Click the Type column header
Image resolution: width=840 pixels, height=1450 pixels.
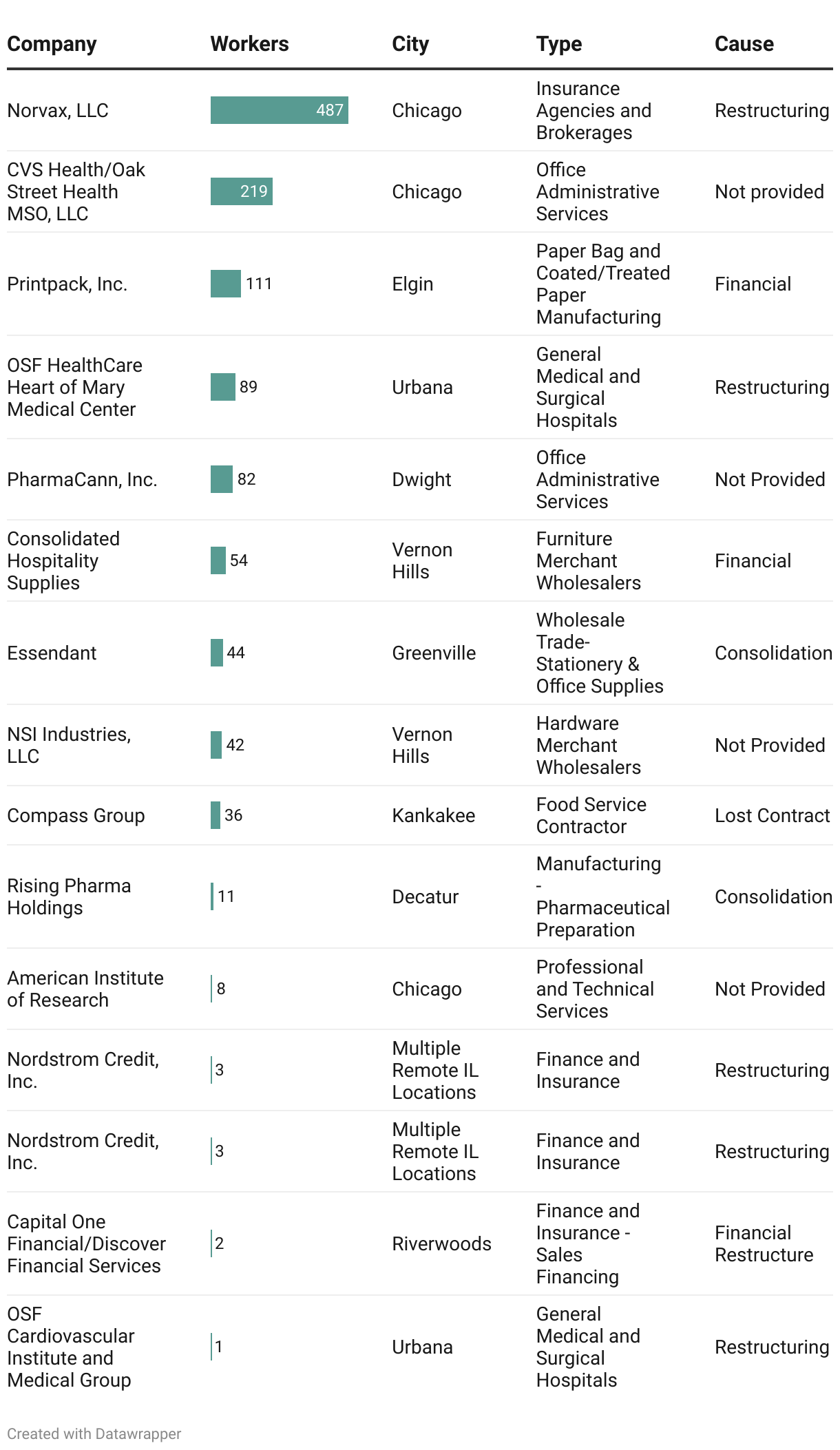(559, 44)
